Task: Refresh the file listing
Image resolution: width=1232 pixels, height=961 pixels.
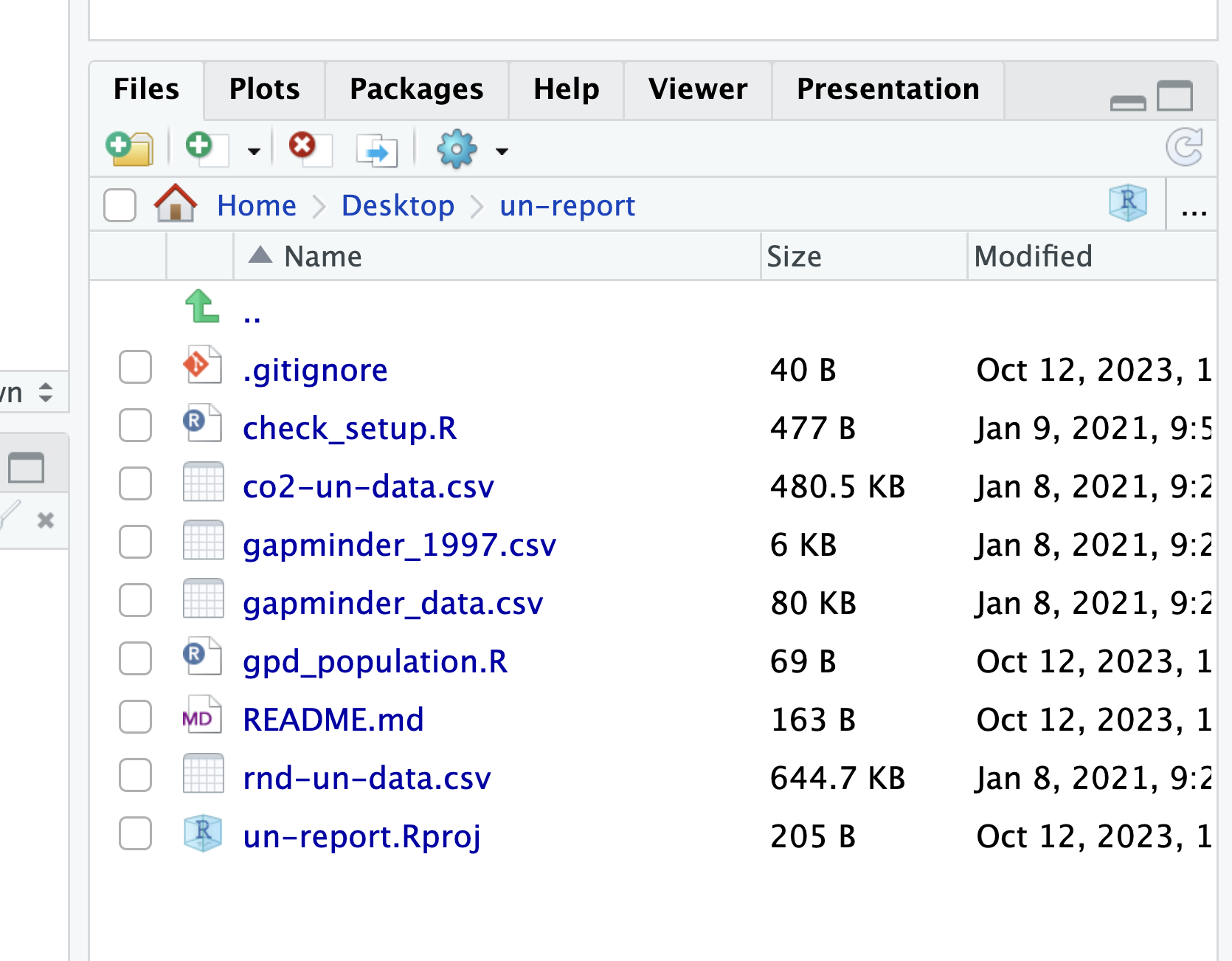Action: (1185, 147)
